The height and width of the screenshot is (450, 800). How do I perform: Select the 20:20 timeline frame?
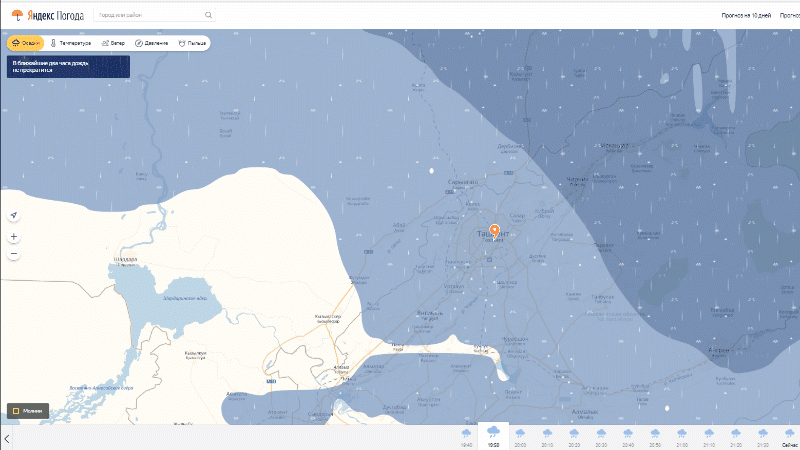click(x=574, y=438)
